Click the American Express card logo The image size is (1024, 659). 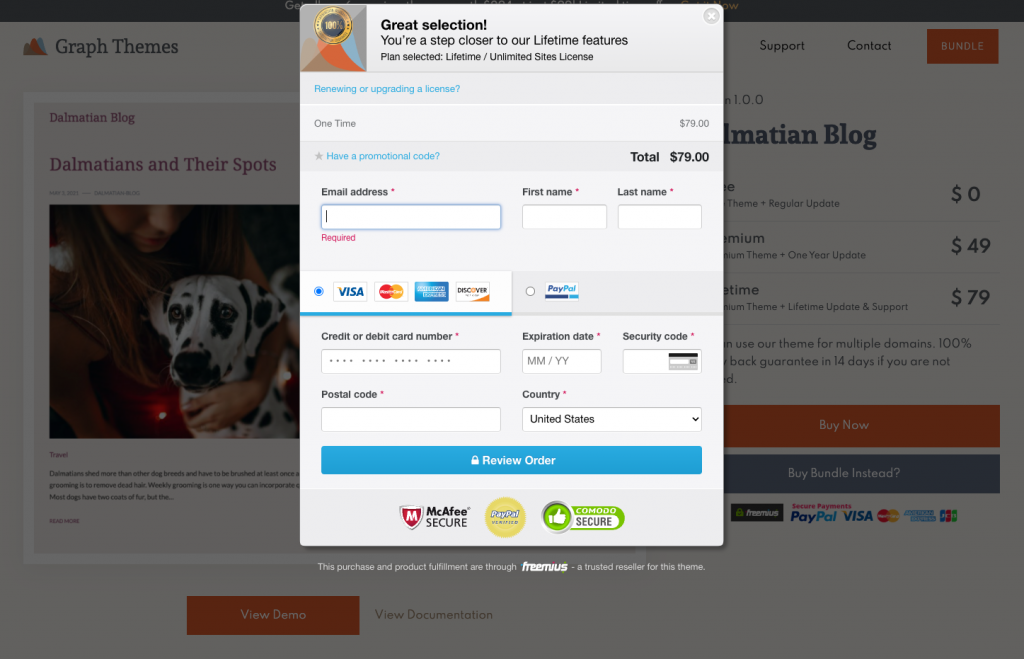coord(432,291)
